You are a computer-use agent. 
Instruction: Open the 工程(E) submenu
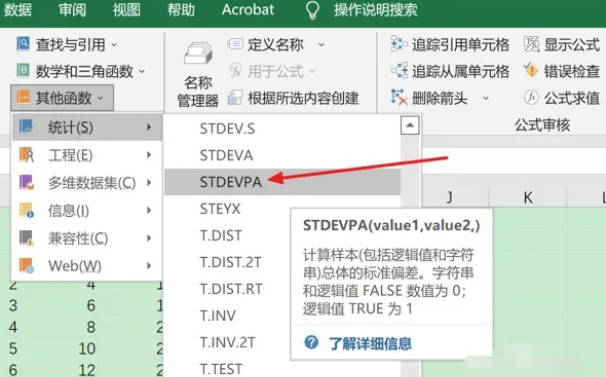(x=86, y=155)
